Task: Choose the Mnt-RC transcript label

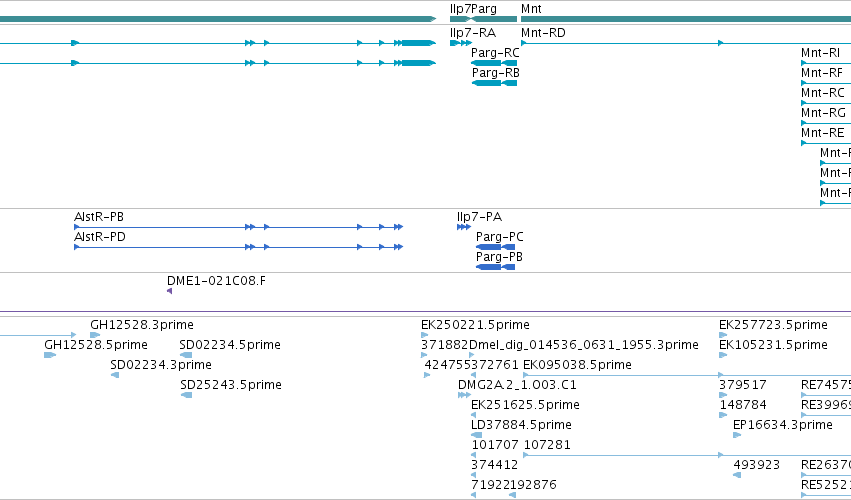Action: (823, 93)
